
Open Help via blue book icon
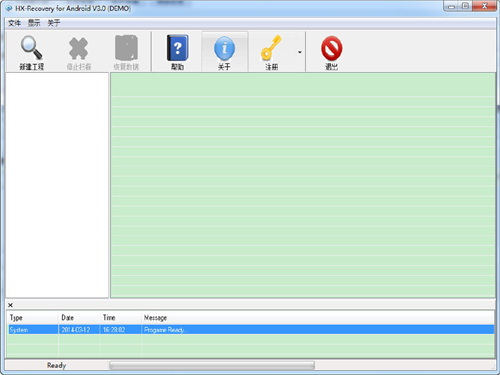(178, 48)
